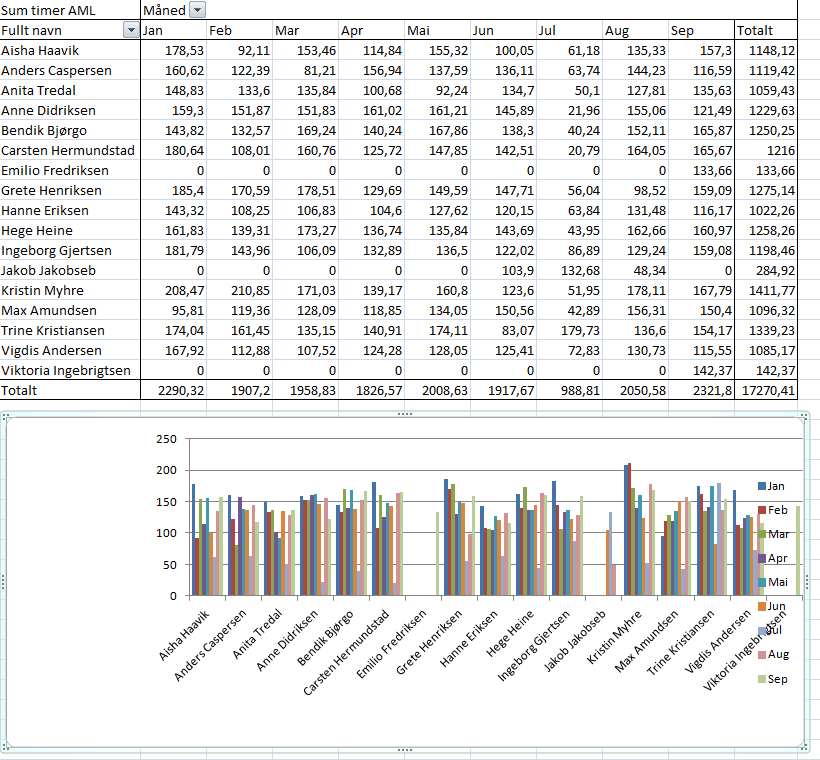
Task: Click the chart's bottom edge resize handle
Action: coord(405,749)
